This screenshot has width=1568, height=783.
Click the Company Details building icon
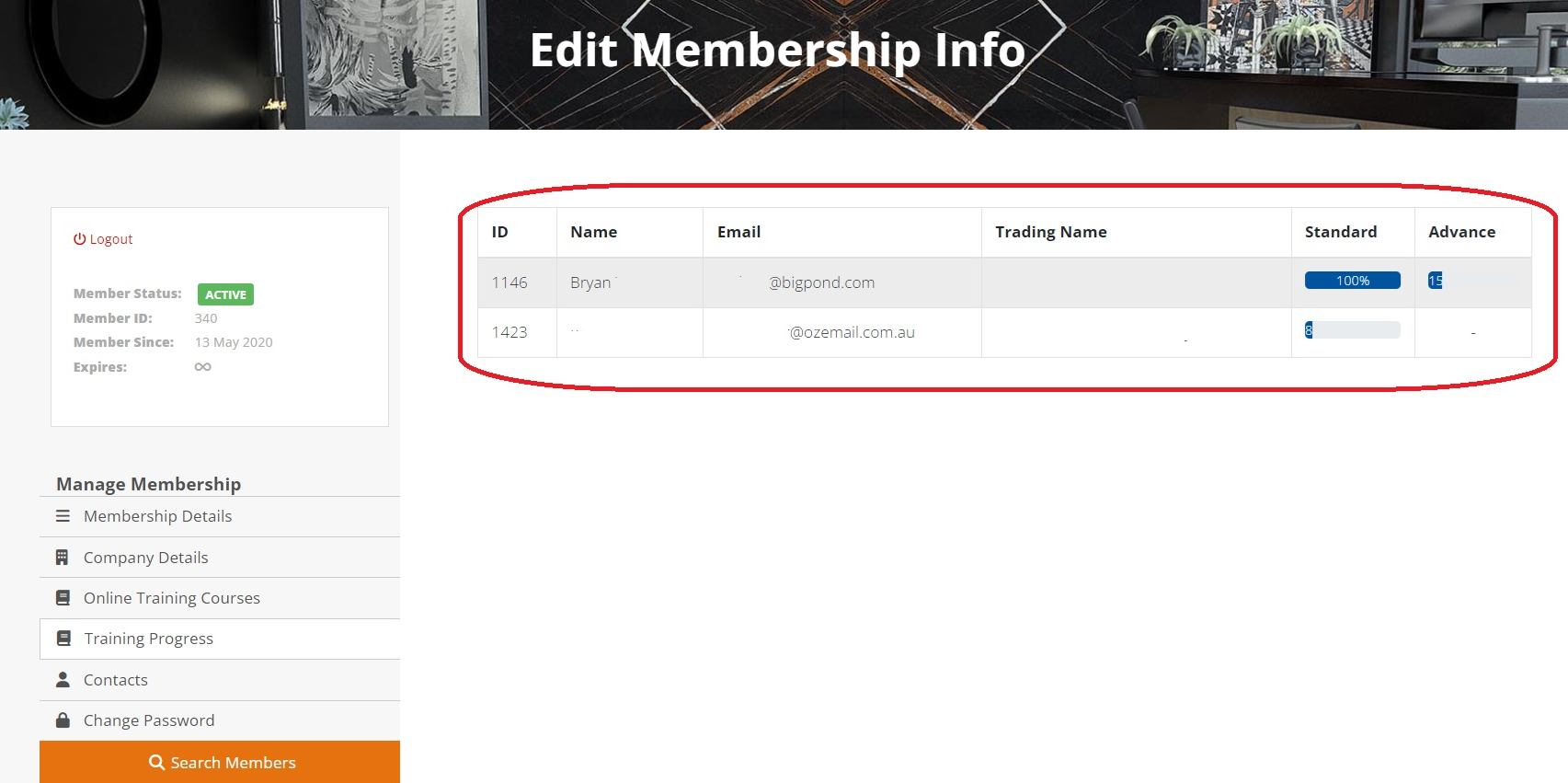(63, 558)
